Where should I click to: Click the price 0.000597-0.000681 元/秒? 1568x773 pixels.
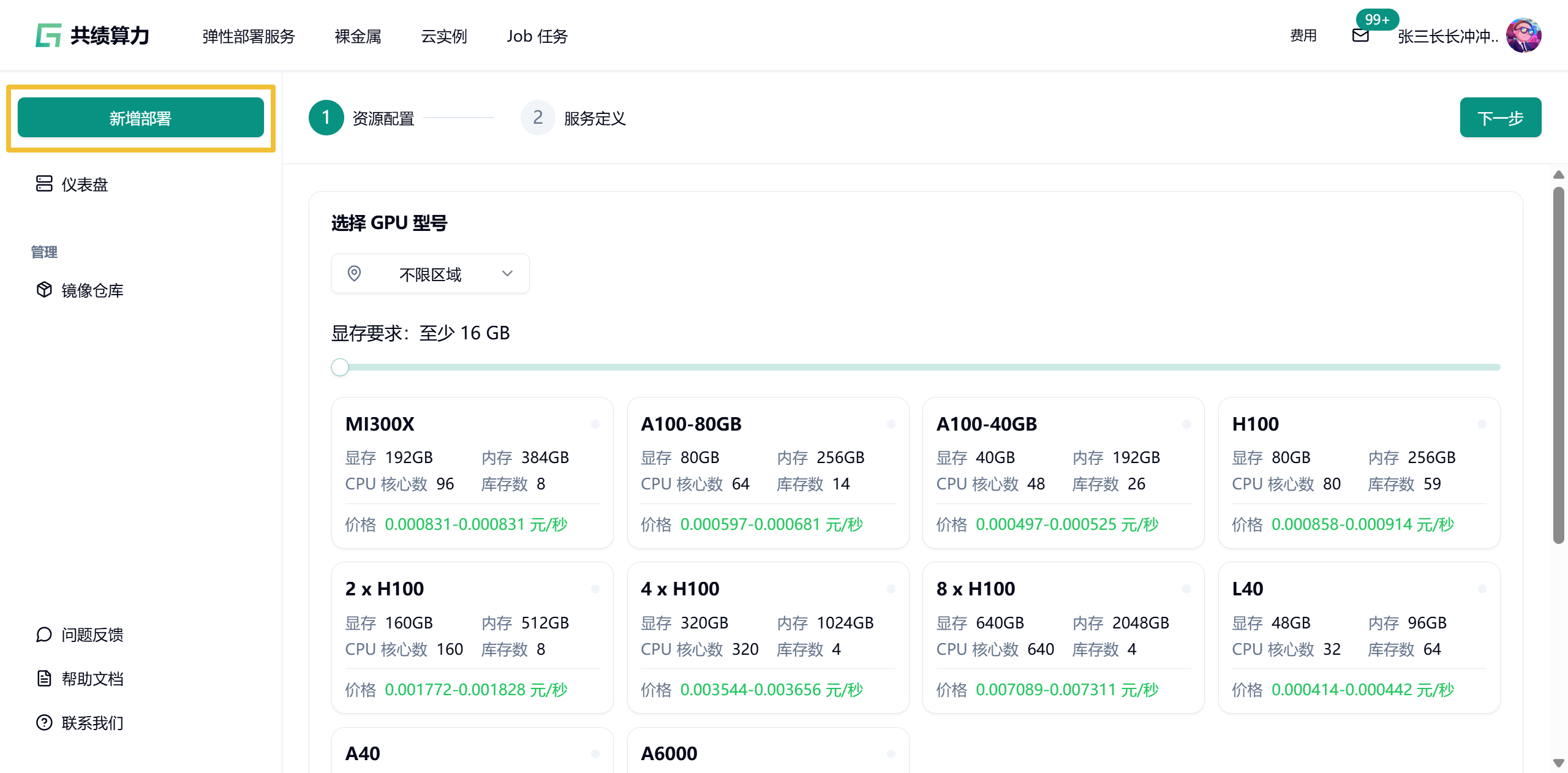pos(772,524)
